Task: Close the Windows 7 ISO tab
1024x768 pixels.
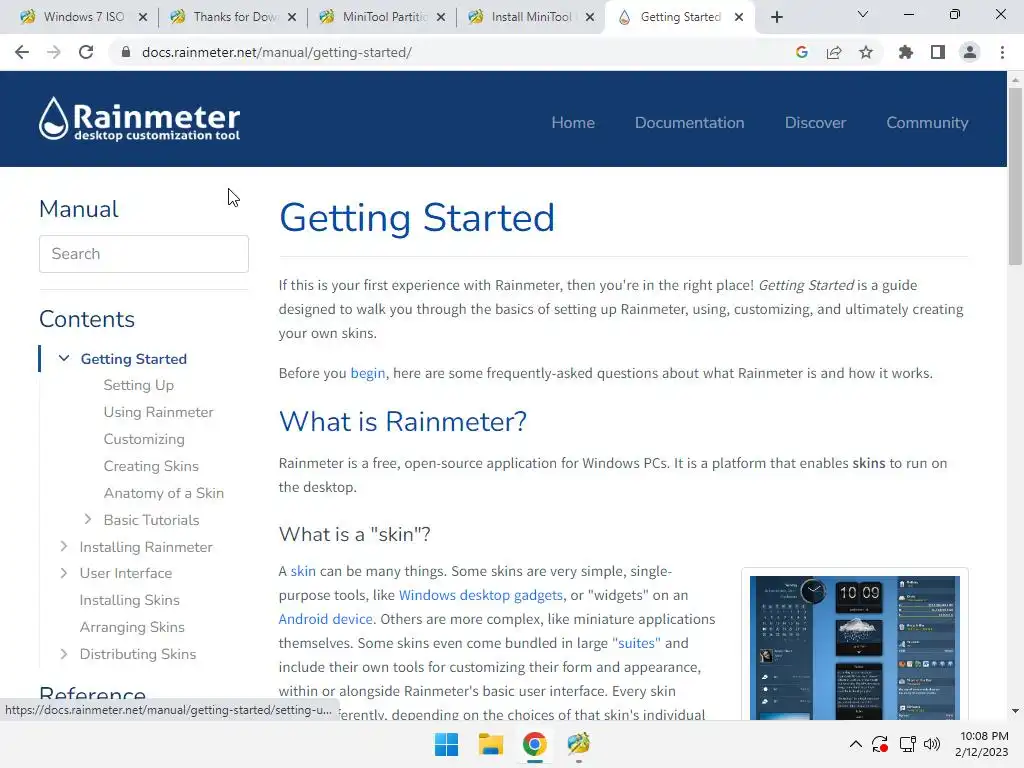Action: (x=143, y=17)
